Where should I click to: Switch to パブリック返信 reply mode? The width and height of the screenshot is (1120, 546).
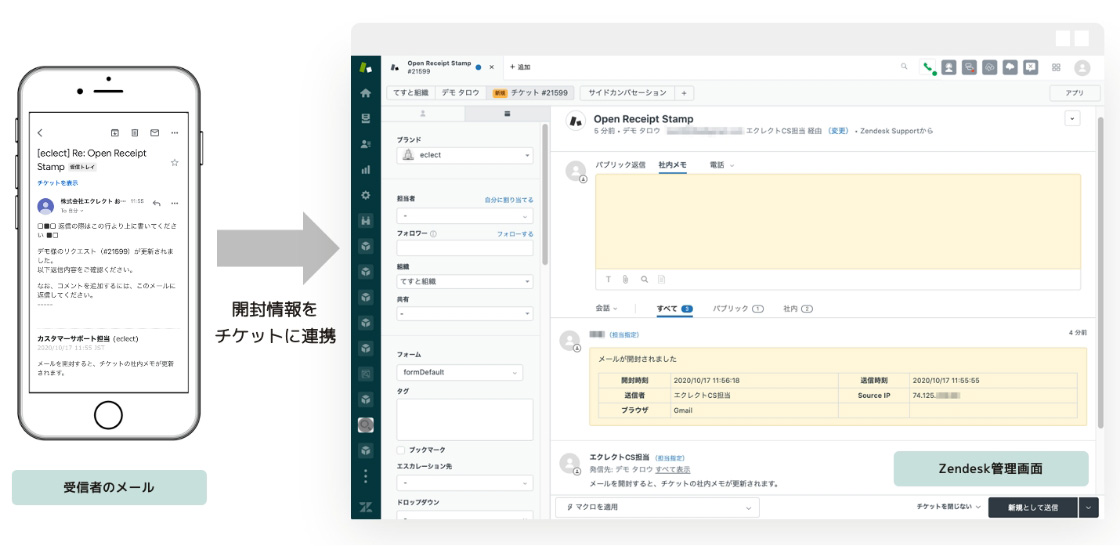620,165
